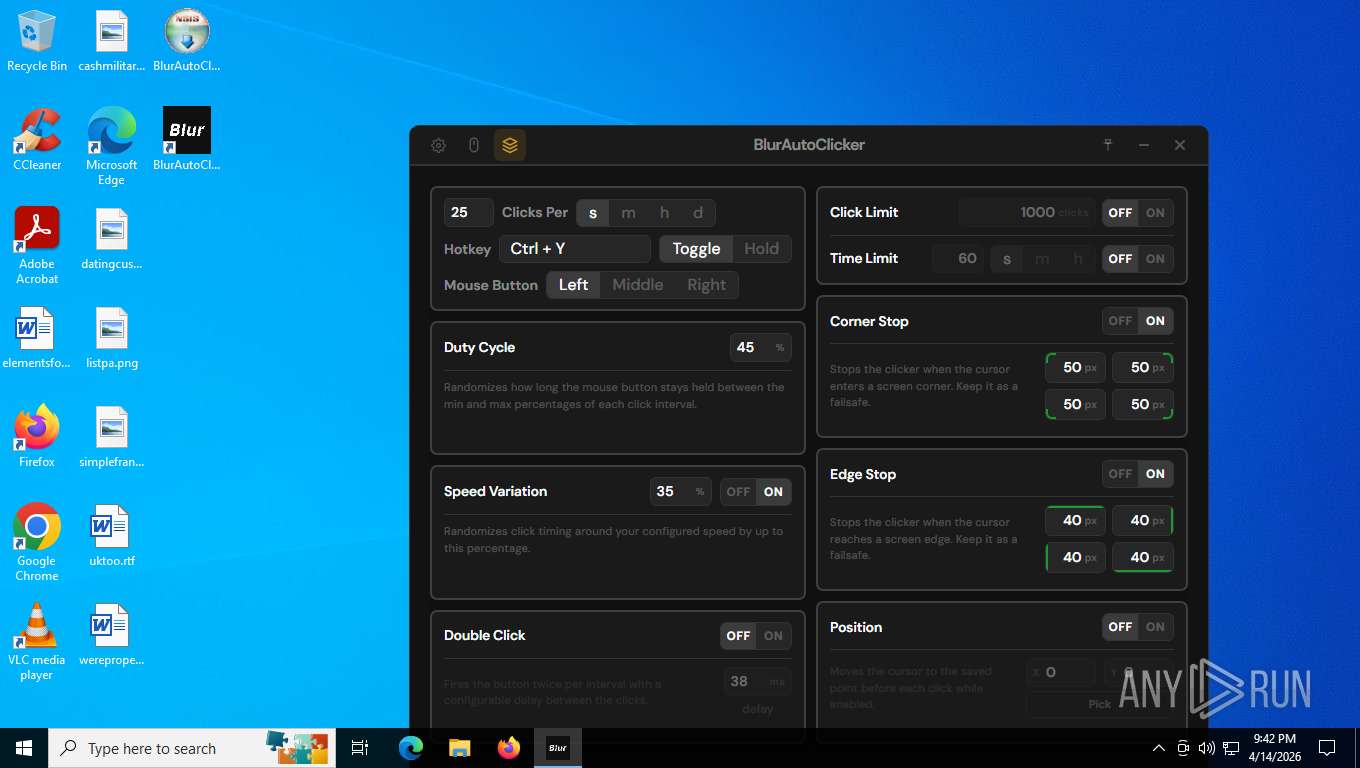Viewport: 1360px width, 768px height.
Task: Select the uktoo.rtf file on desktop
Action: pyautogui.click(x=112, y=536)
